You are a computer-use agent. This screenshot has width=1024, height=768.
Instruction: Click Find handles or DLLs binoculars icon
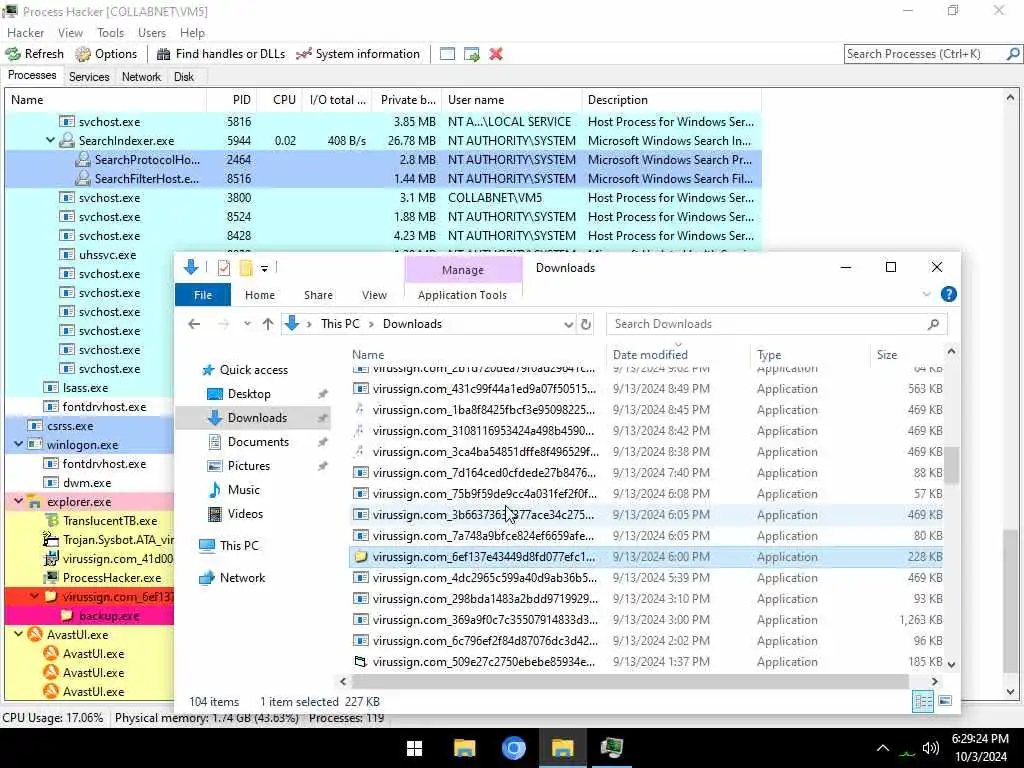click(x=163, y=54)
